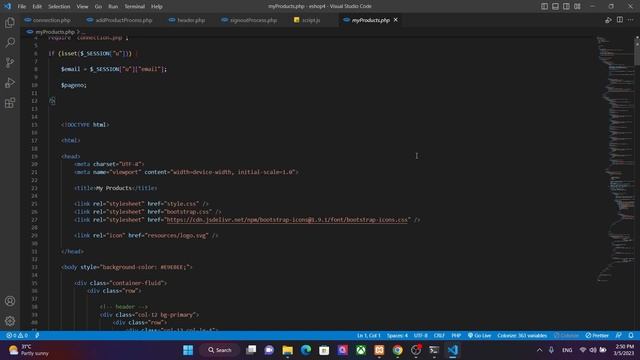
Task: Click the dimmed Colorize status item
Action: 566,336
